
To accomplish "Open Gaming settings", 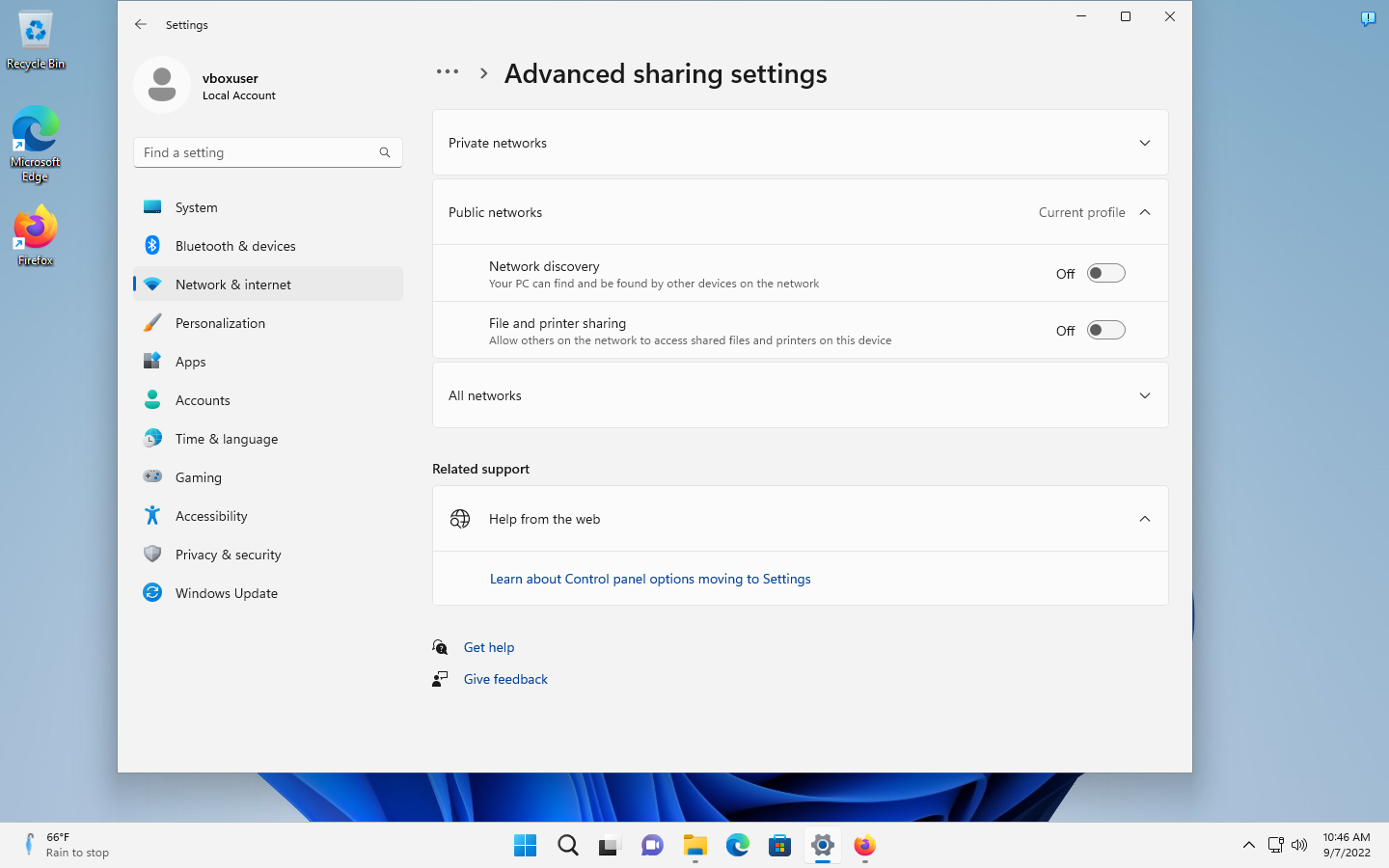I will click(x=198, y=476).
